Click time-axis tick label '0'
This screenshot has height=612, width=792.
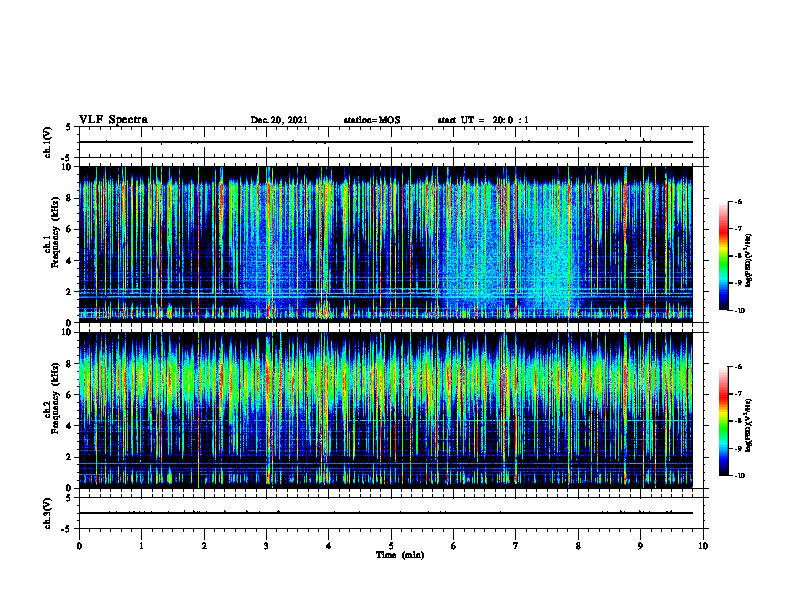click(x=79, y=546)
